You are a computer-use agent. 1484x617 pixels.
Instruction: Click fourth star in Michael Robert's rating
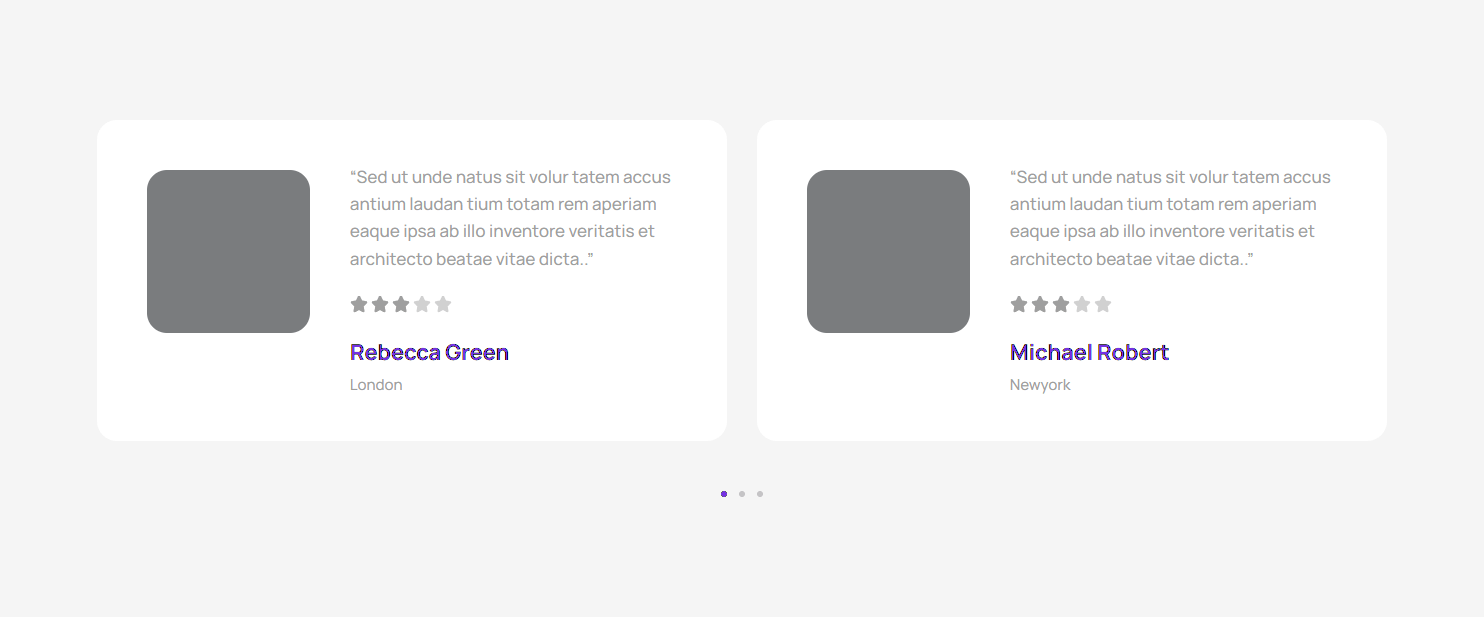click(x=1082, y=304)
